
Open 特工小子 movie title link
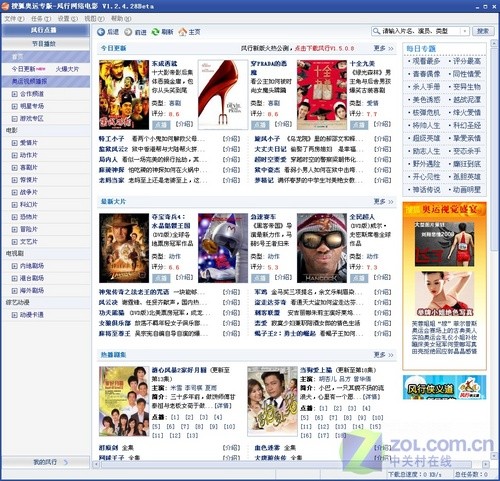tap(111, 139)
